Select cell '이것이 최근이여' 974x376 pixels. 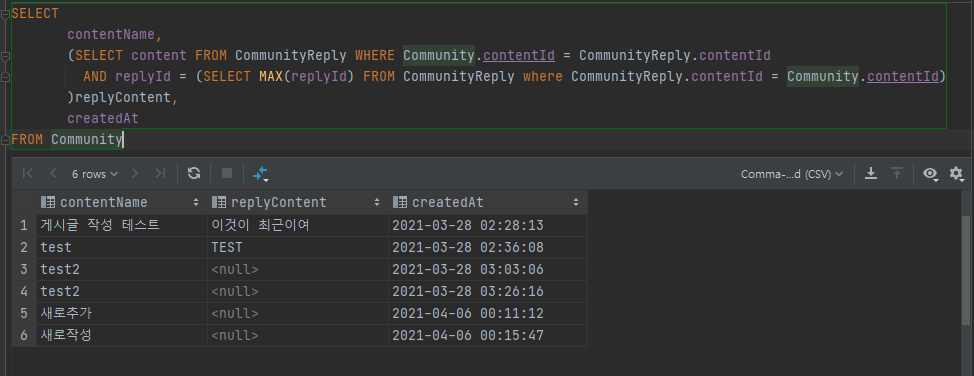(298, 225)
